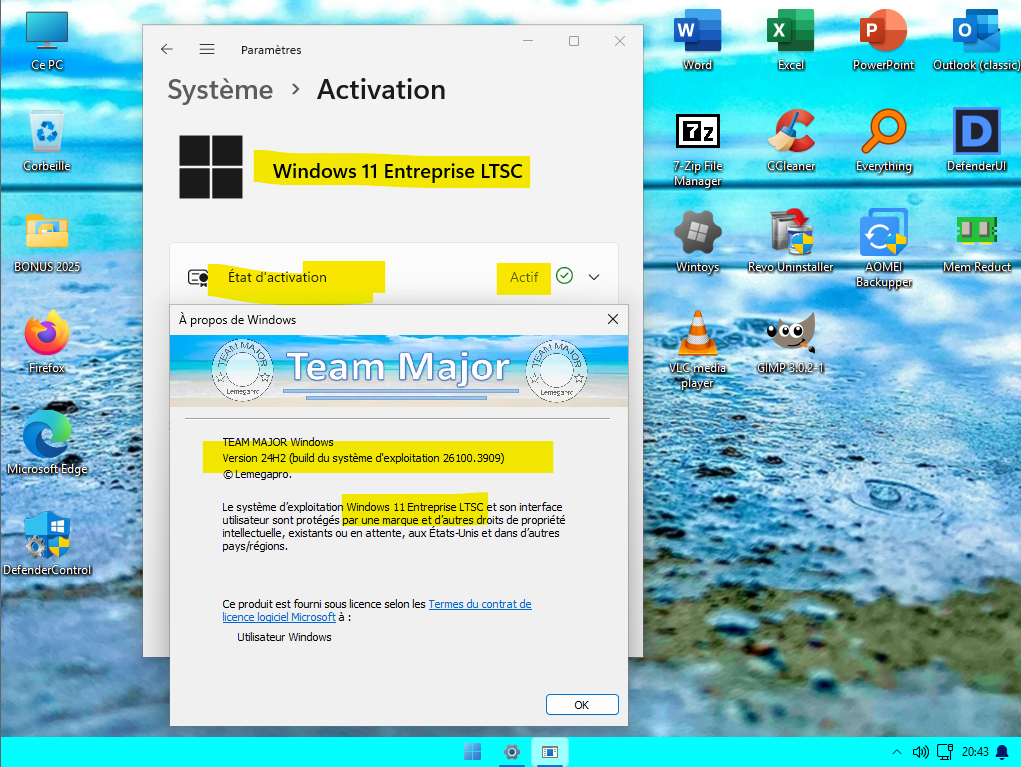Image resolution: width=1021 pixels, height=767 pixels.
Task: Click OK in À propos de Windows
Action: click(581, 704)
